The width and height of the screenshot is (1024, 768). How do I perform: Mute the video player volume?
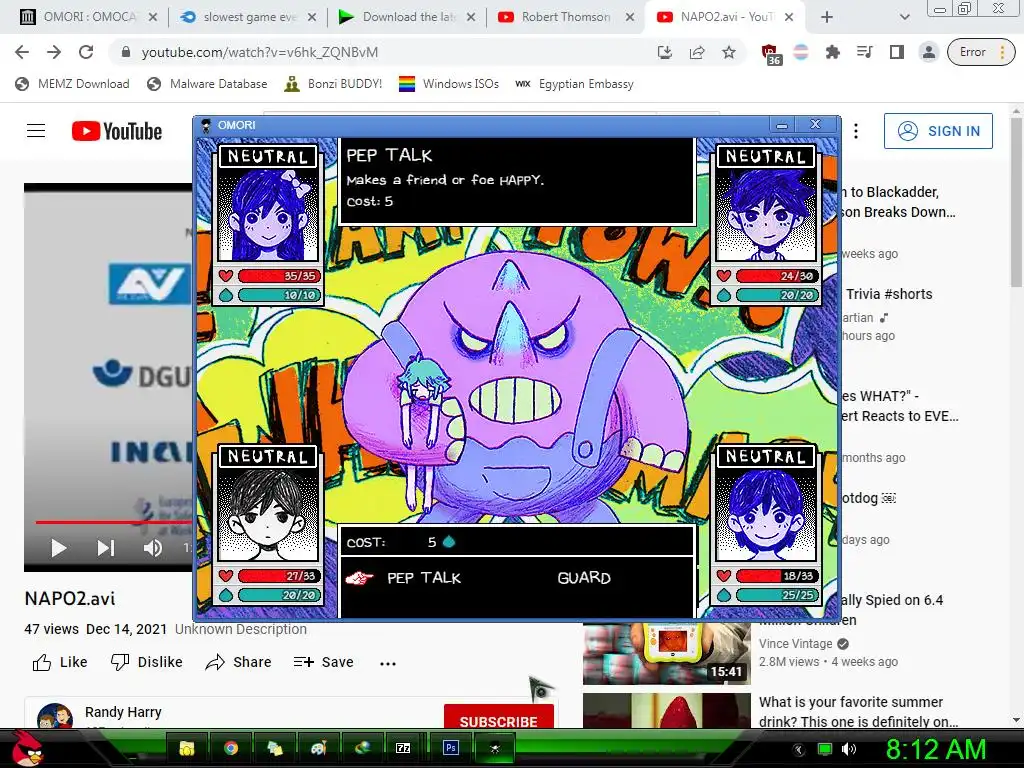click(153, 548)
